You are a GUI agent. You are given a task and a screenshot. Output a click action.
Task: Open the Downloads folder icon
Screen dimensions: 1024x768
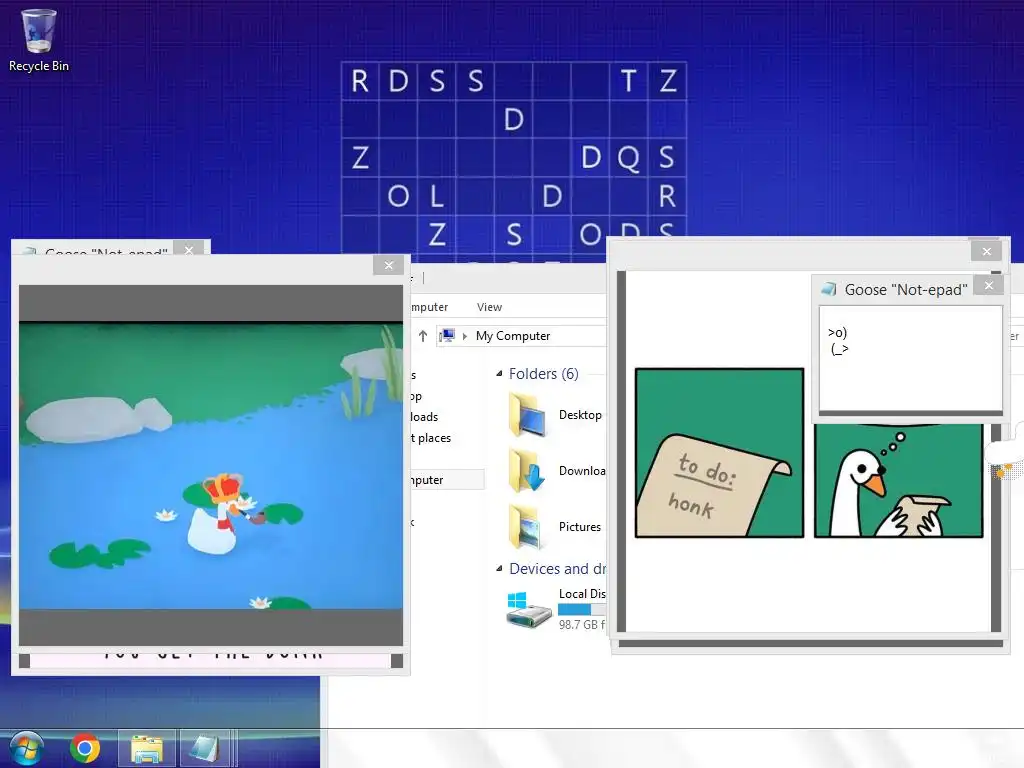pyautogui.click(x=528, y=471)
